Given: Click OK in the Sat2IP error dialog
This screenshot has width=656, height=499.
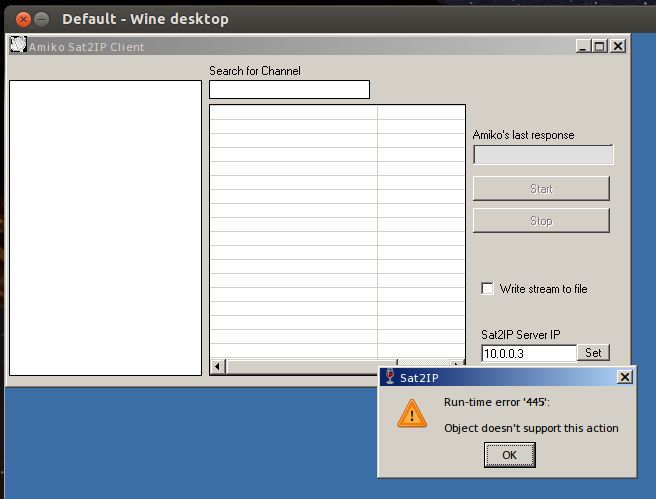Looking at the screenshot, I should click(510, 455).
